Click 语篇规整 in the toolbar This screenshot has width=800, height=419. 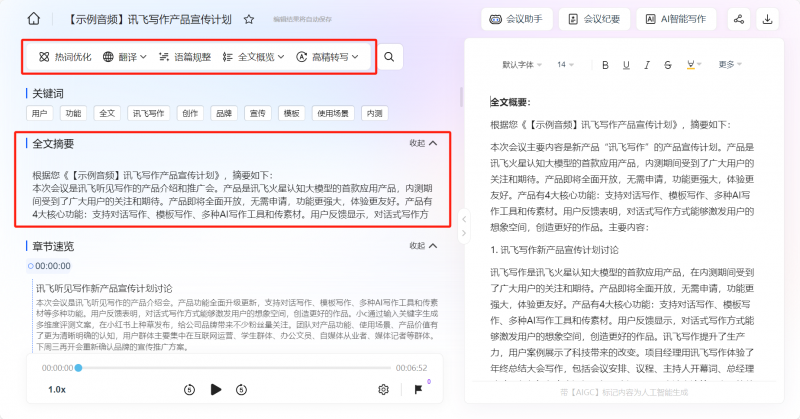point(185,57)
